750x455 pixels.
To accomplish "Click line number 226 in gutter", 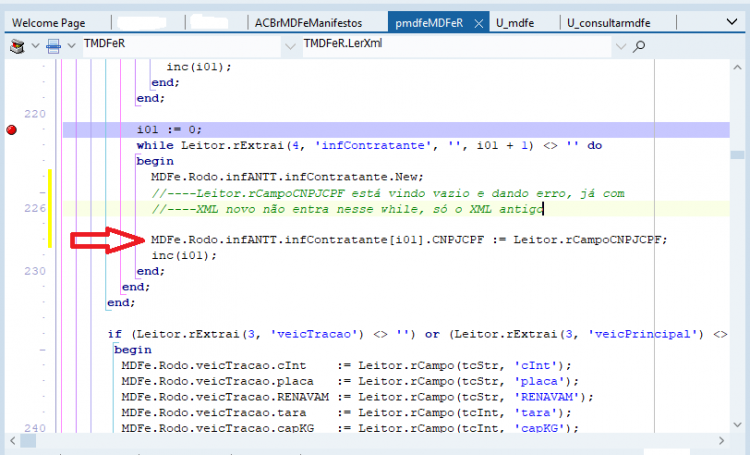I will [35, 208].
